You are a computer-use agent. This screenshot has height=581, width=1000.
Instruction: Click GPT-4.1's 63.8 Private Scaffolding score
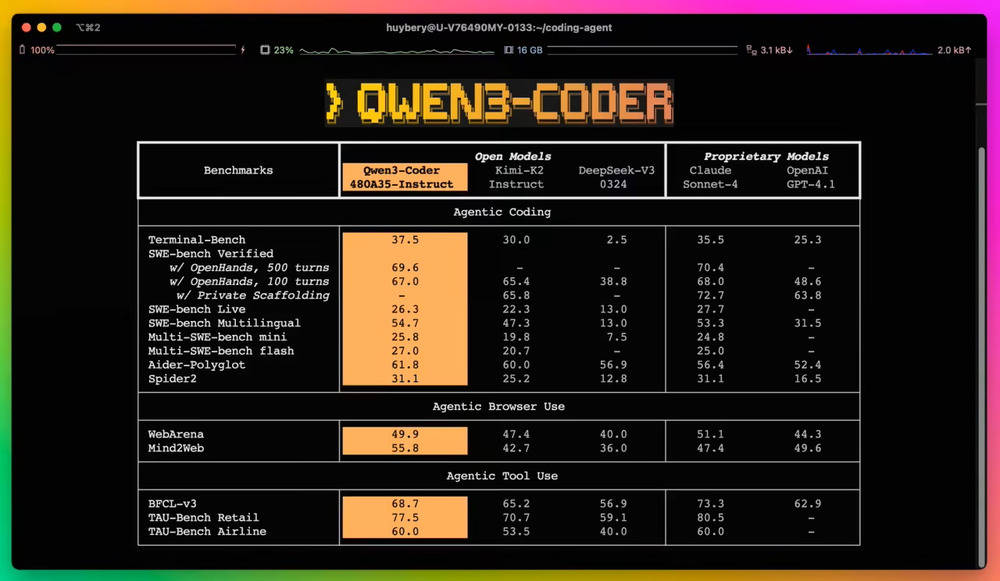807,295
